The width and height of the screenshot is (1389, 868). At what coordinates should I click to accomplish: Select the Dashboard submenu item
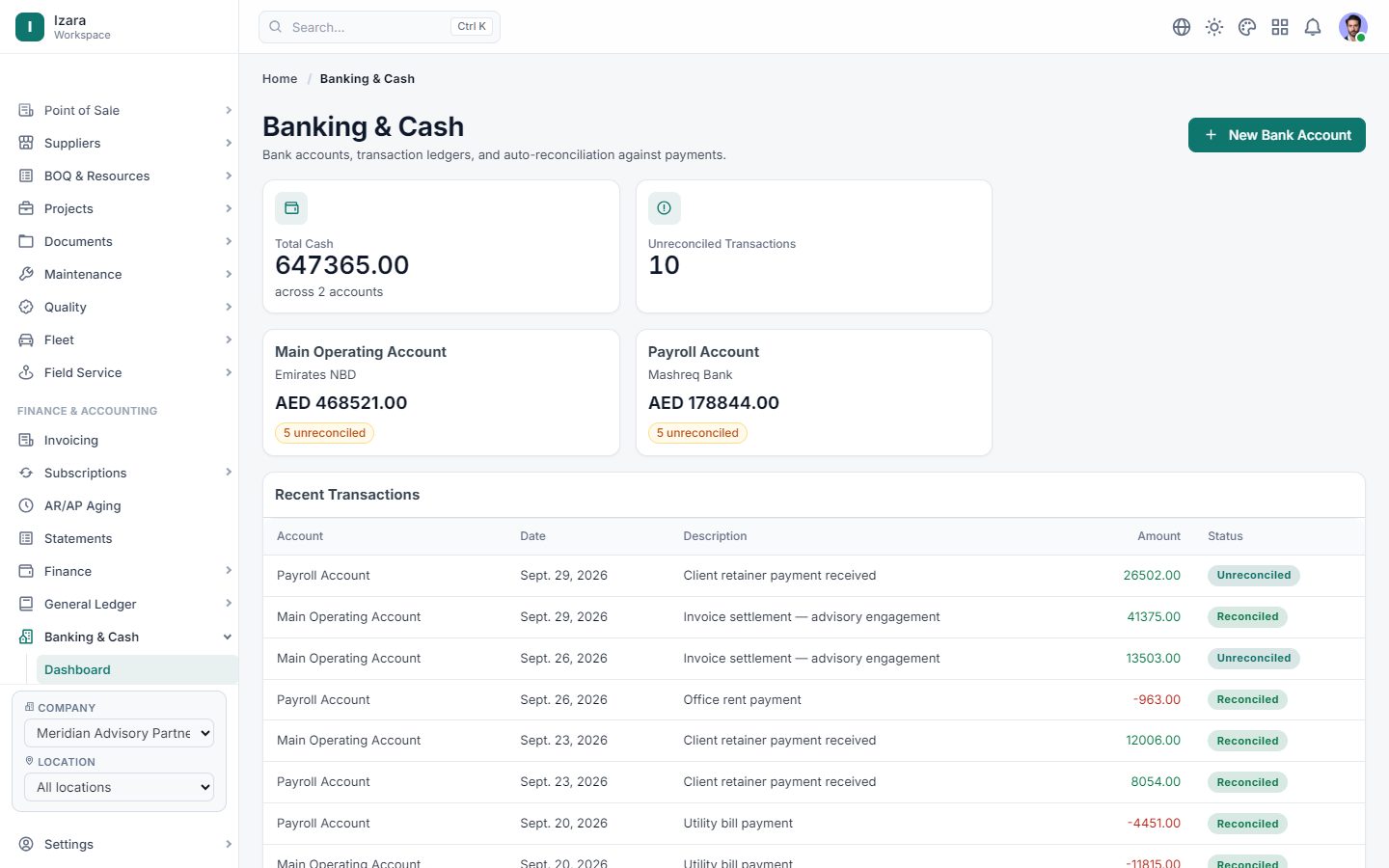tap(137, 669)
